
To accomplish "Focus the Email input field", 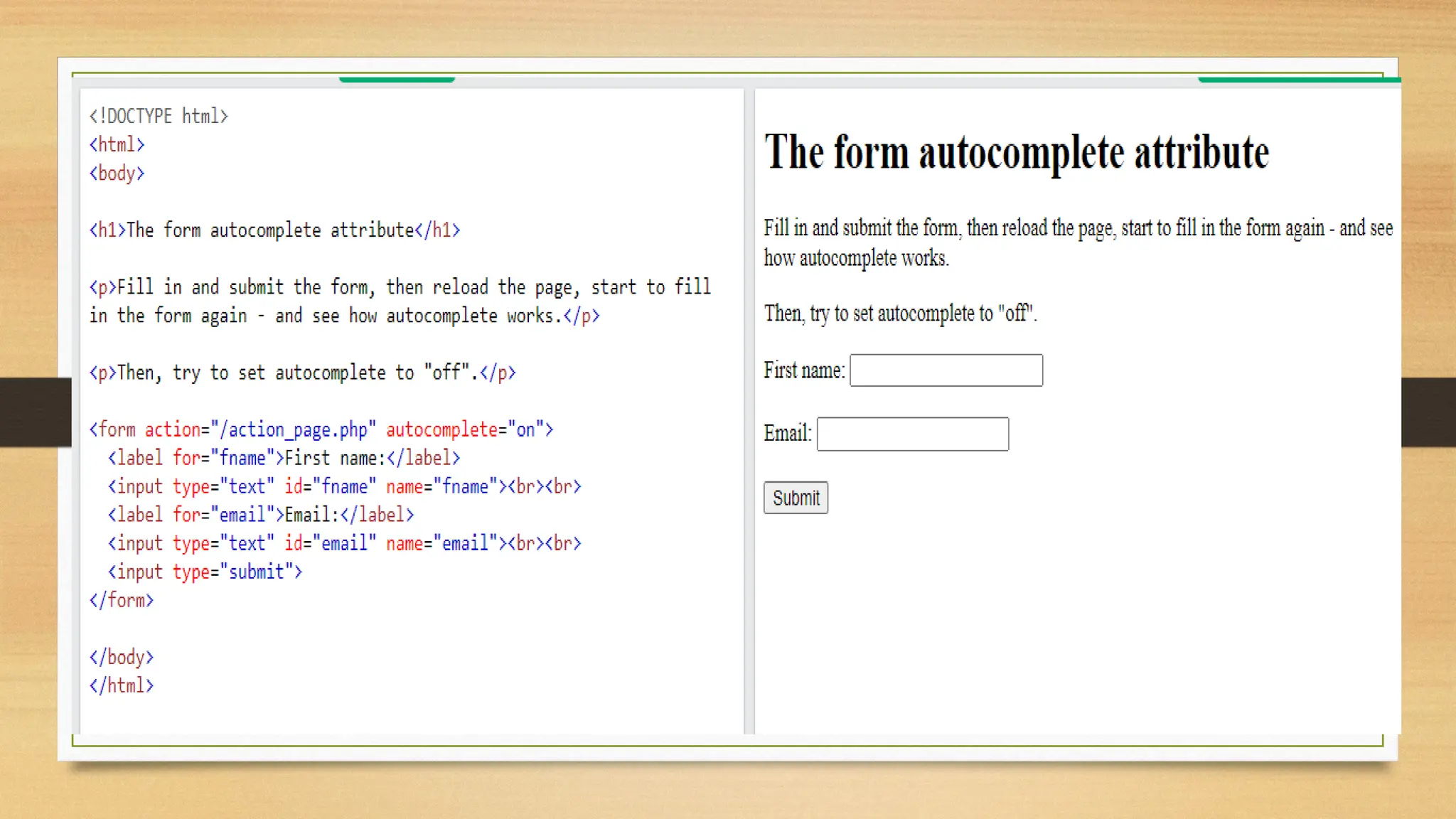I will [912, 434].
